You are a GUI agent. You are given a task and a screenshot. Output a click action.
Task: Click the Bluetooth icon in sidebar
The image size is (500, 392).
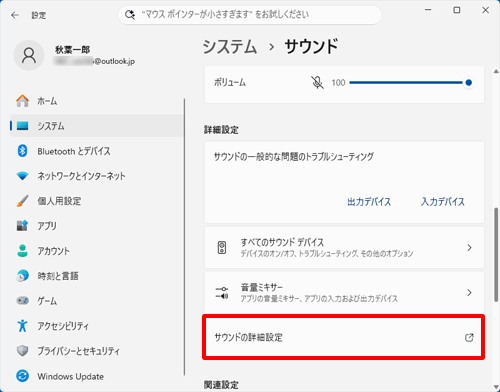(22, 151)
